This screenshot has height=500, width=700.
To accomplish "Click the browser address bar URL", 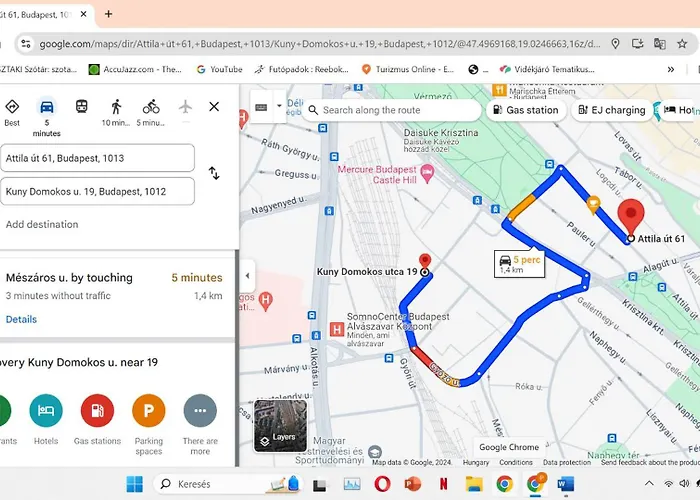I will click(320, 44).
